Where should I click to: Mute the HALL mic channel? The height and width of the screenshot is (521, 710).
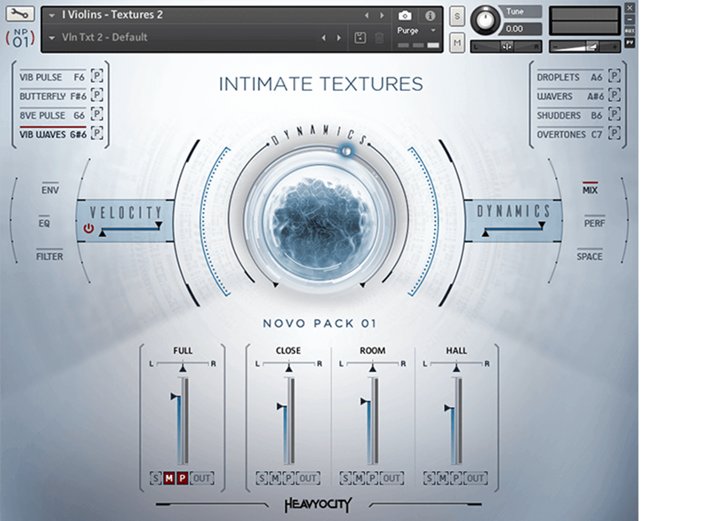(442, 478)
